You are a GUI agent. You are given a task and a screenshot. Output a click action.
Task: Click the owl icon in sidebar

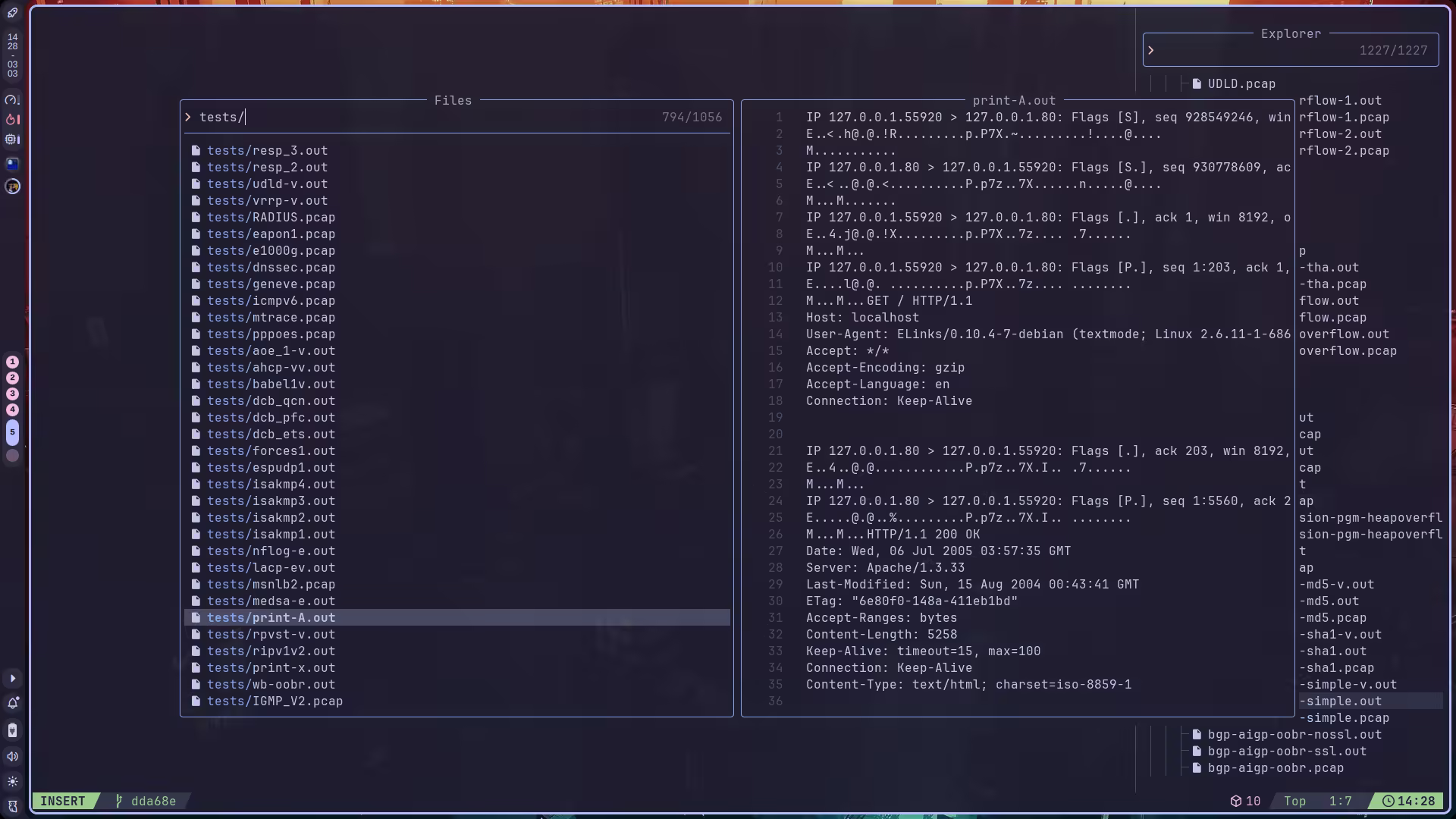(12, 806)
